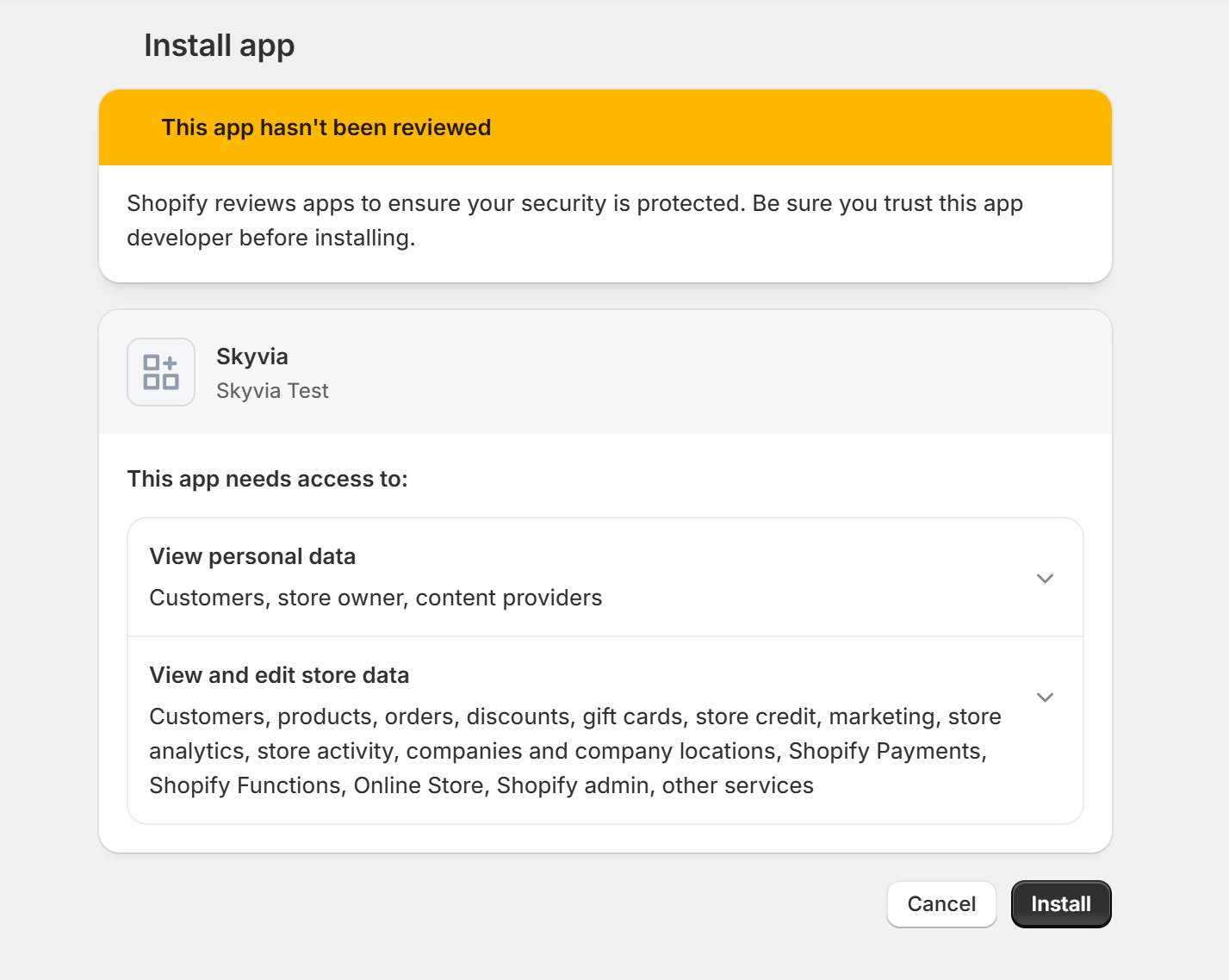Click the Install button
1229x980 pixels.
click(x=1060, y=904)
